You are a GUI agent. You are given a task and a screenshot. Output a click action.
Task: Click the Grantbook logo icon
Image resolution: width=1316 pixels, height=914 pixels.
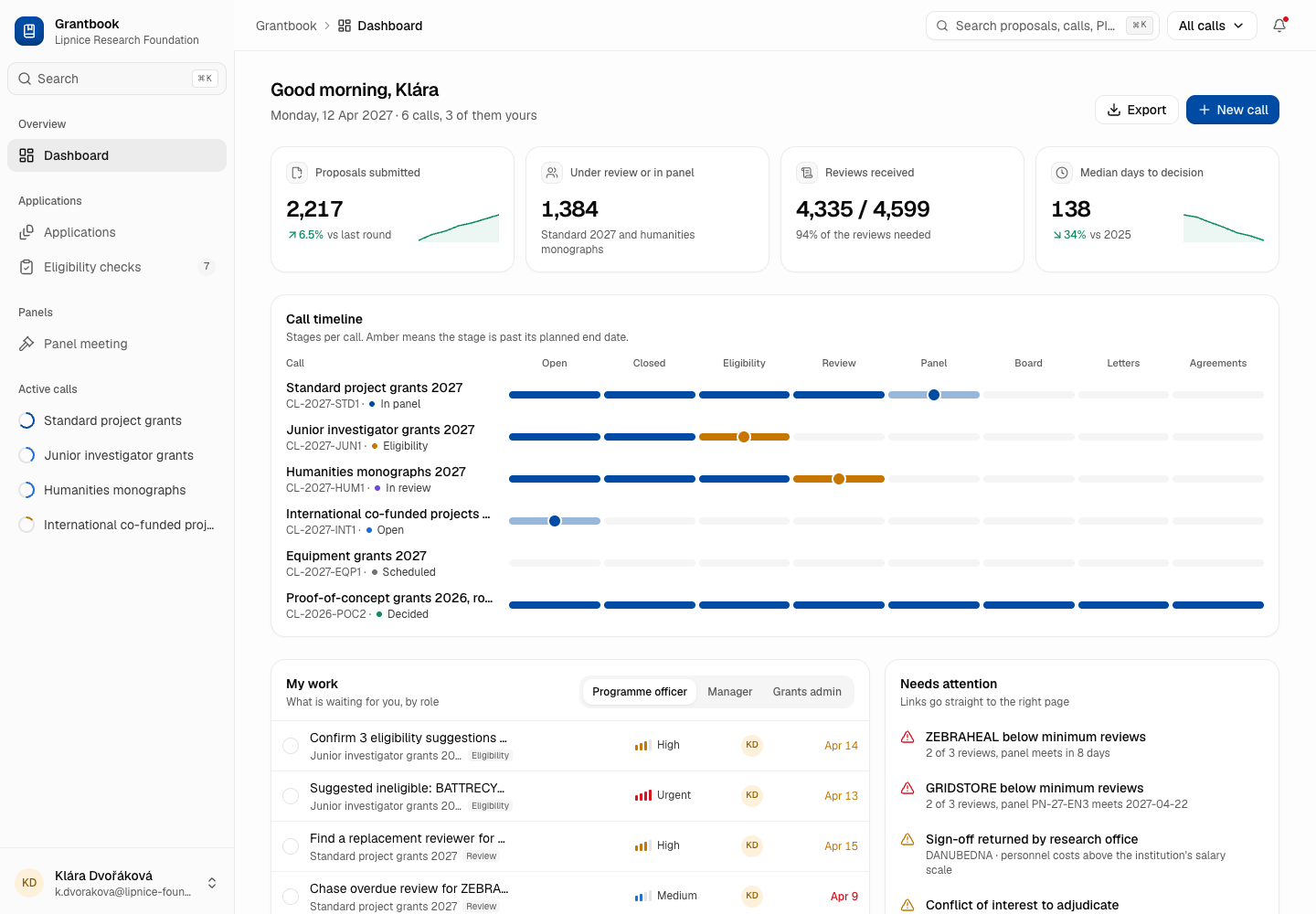click(x=29, y=31)
